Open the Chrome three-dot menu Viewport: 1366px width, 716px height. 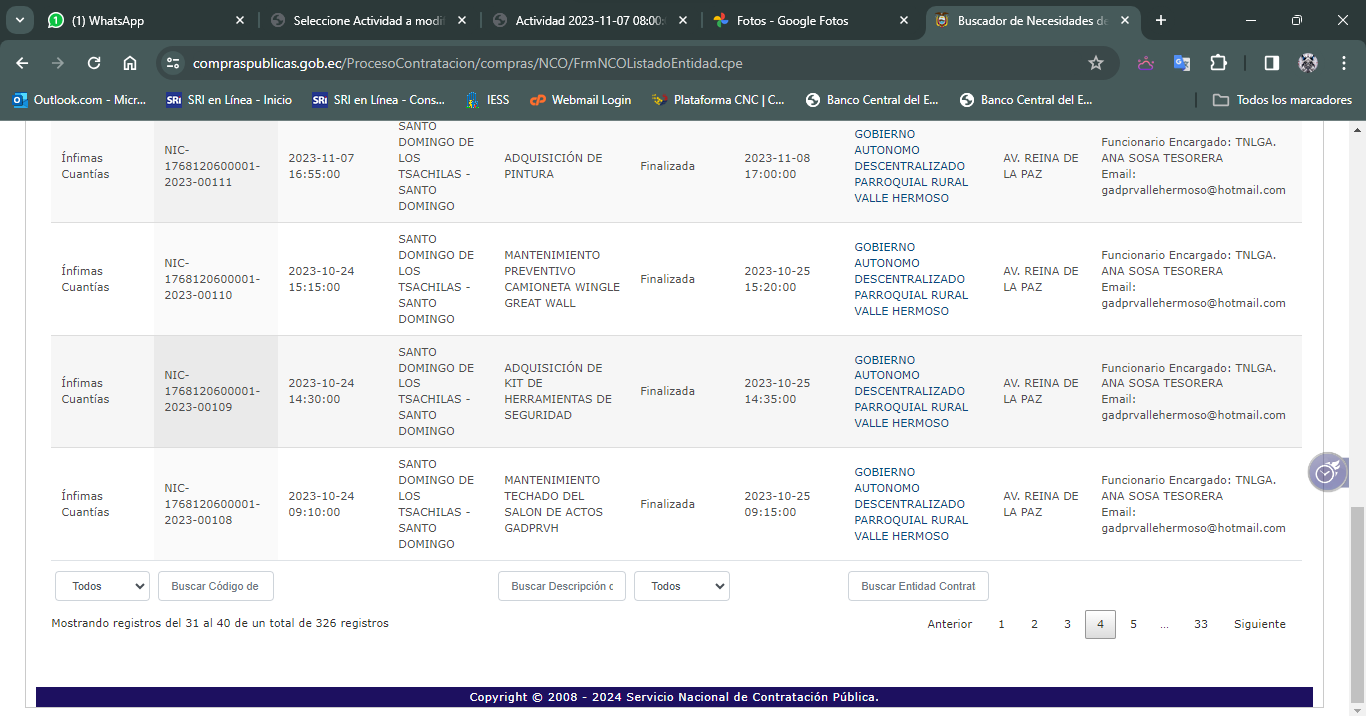1344,63
